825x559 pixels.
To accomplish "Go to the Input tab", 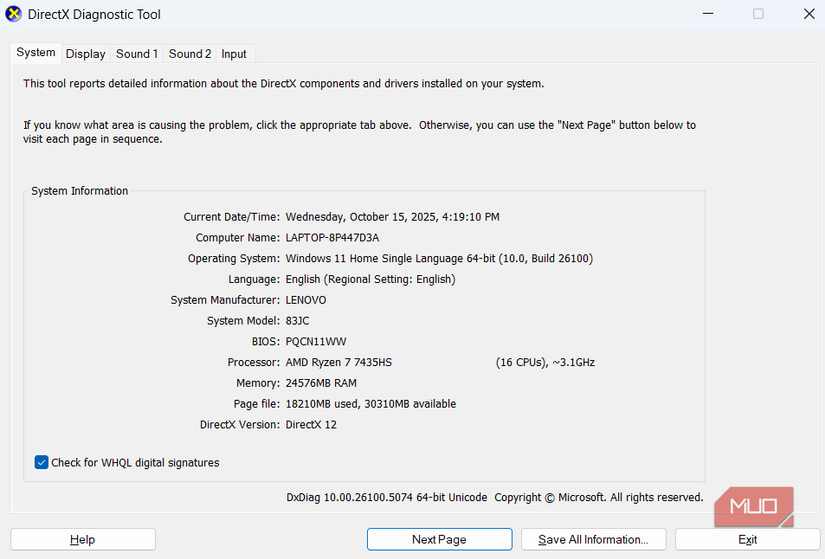I will pos(234,54).
